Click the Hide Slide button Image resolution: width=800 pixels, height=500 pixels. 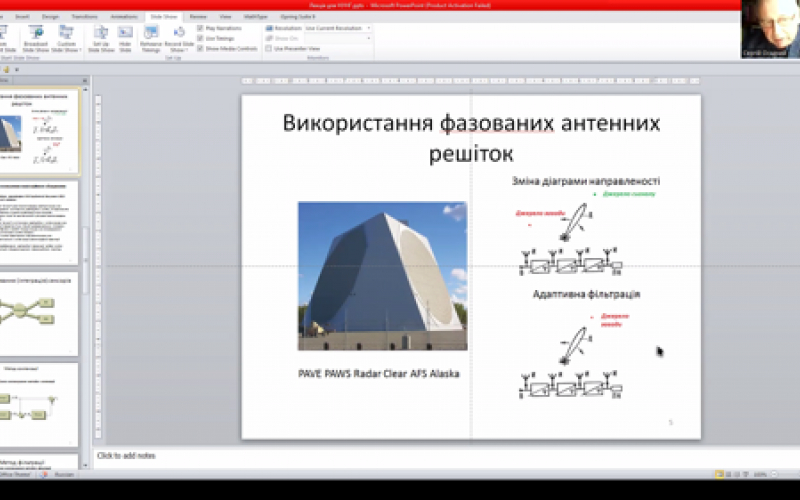click(x=125, y=39)
